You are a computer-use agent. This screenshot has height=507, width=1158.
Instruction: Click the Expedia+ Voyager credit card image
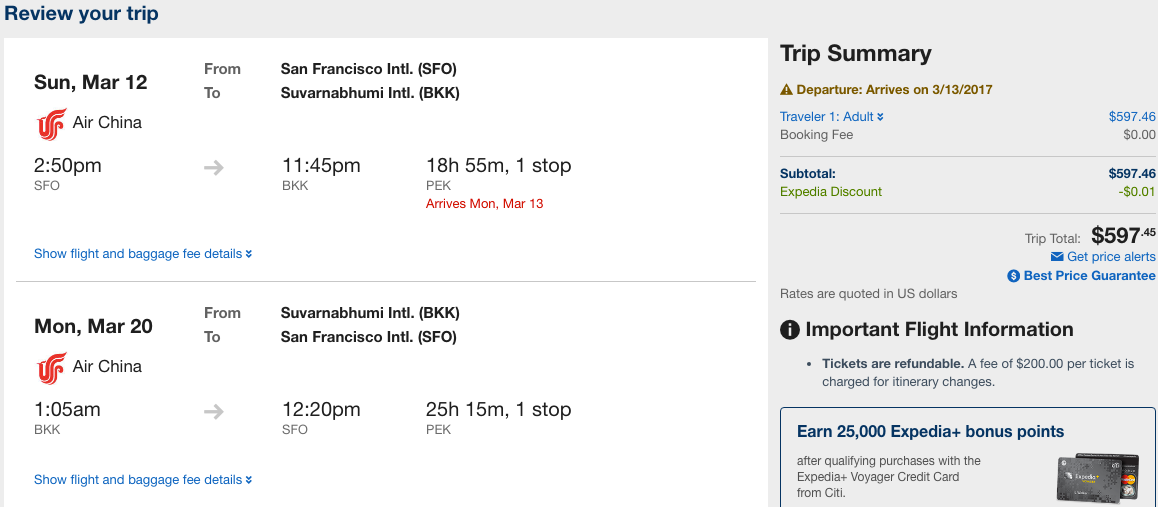(1098, 476)
